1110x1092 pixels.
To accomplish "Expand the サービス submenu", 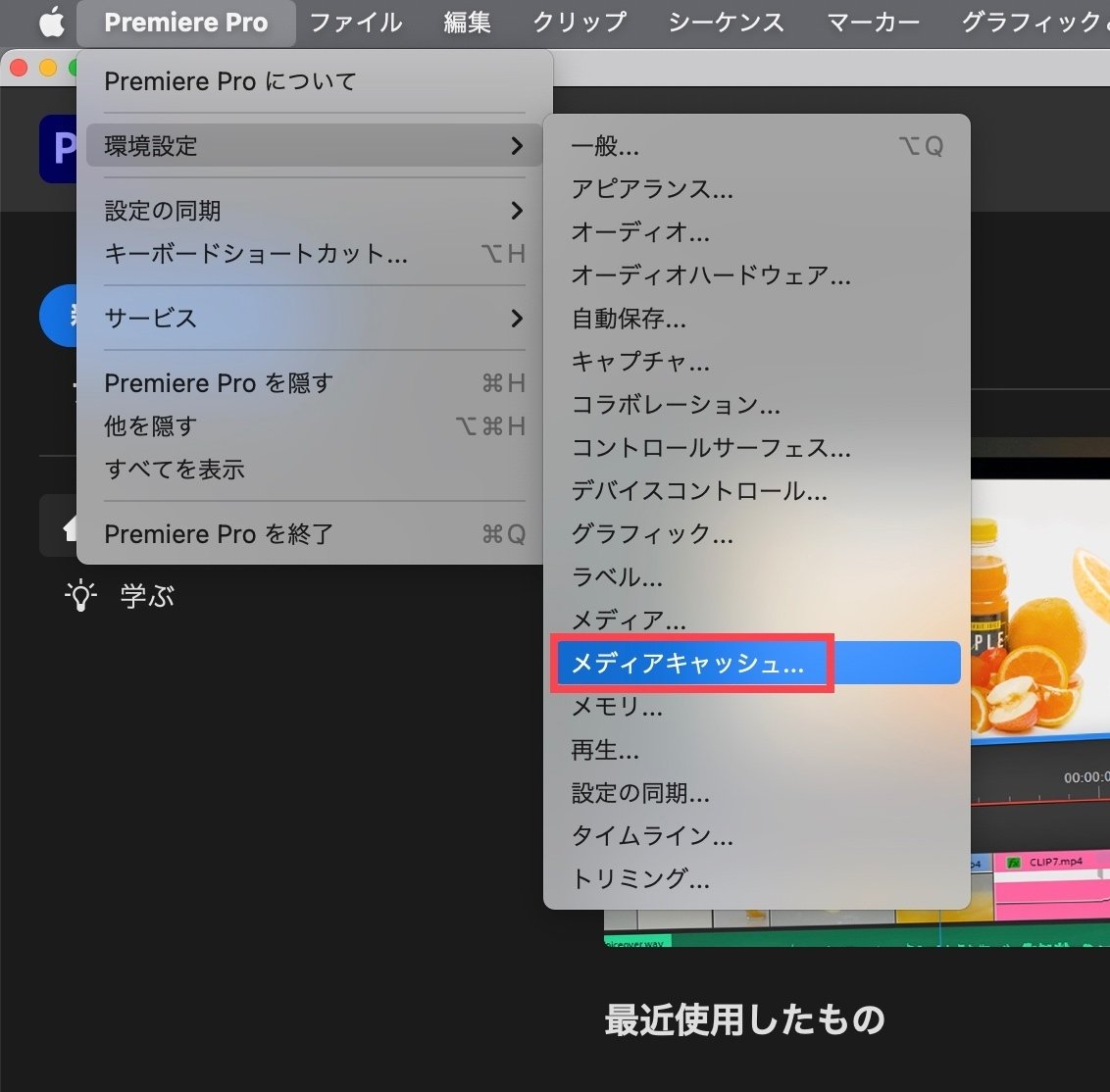I will (315, 318).
